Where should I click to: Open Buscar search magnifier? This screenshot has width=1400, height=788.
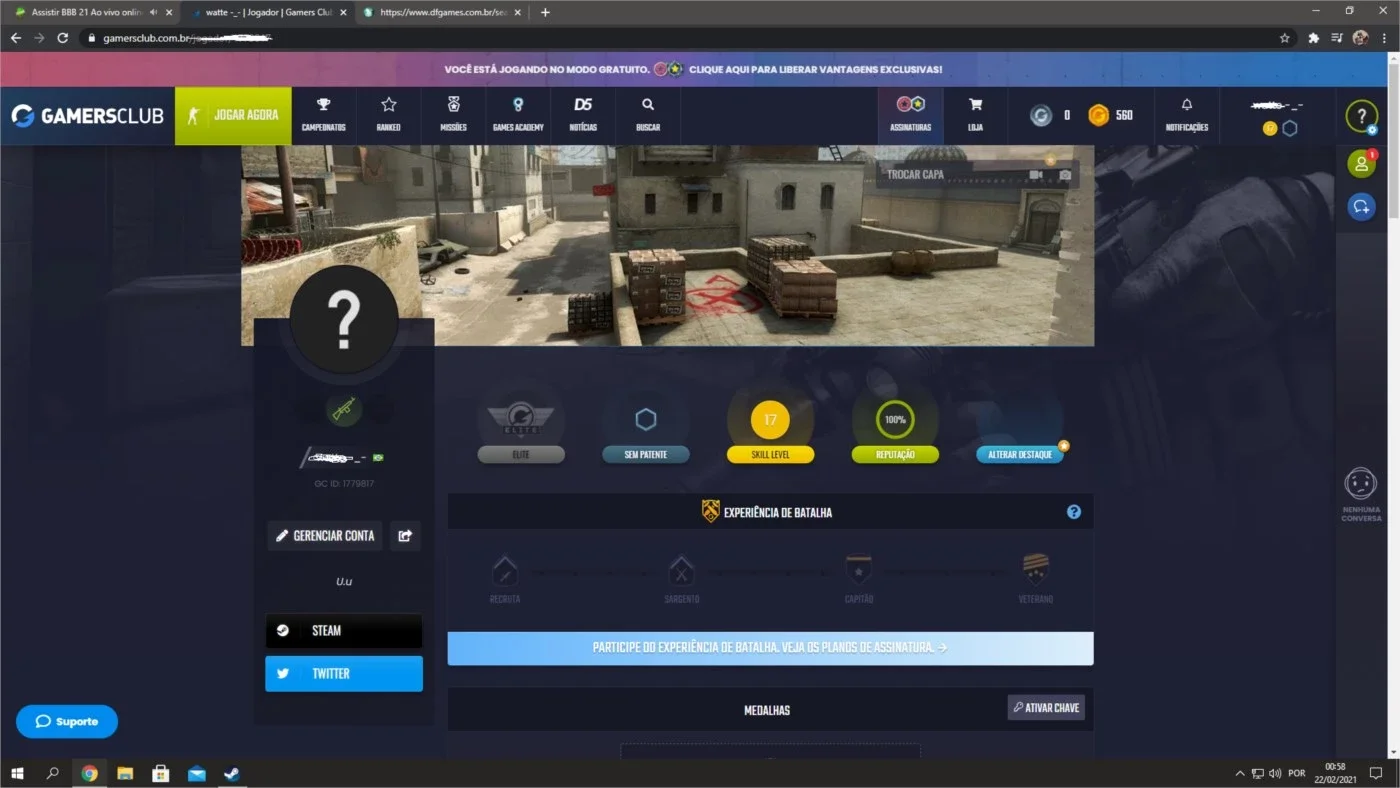pos(648,116)
